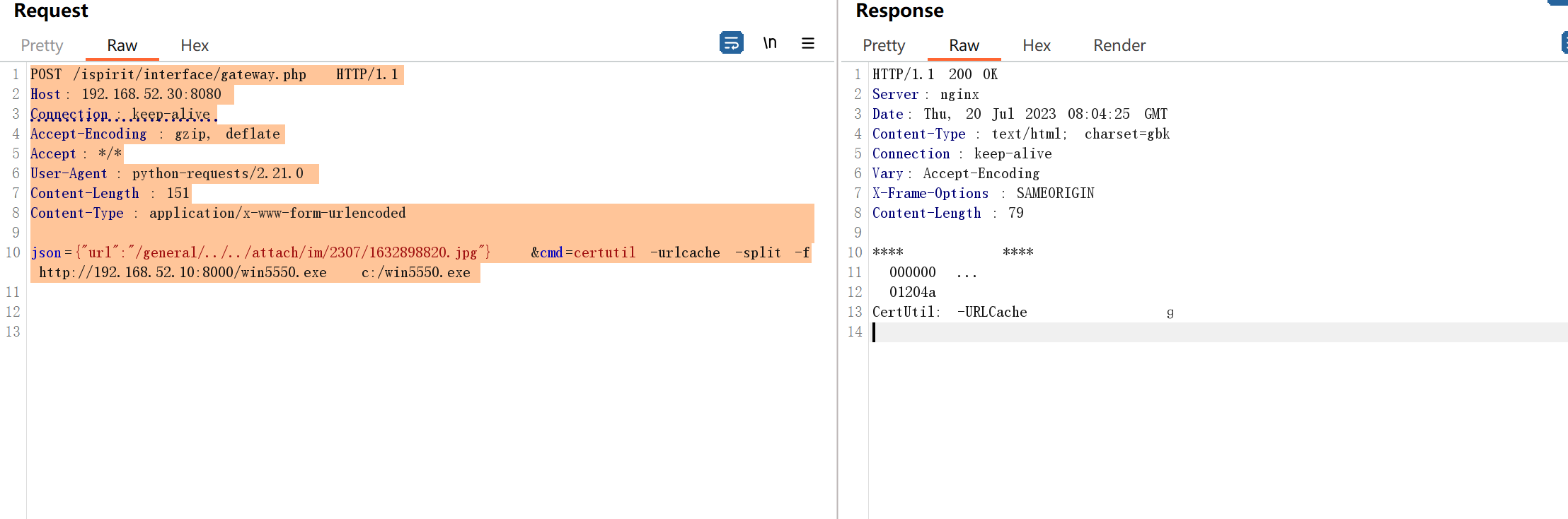
Task: Click the application/x-www-form-urlencoded Content-Type line
Action: pyautogui.click(x=218, y=213)
